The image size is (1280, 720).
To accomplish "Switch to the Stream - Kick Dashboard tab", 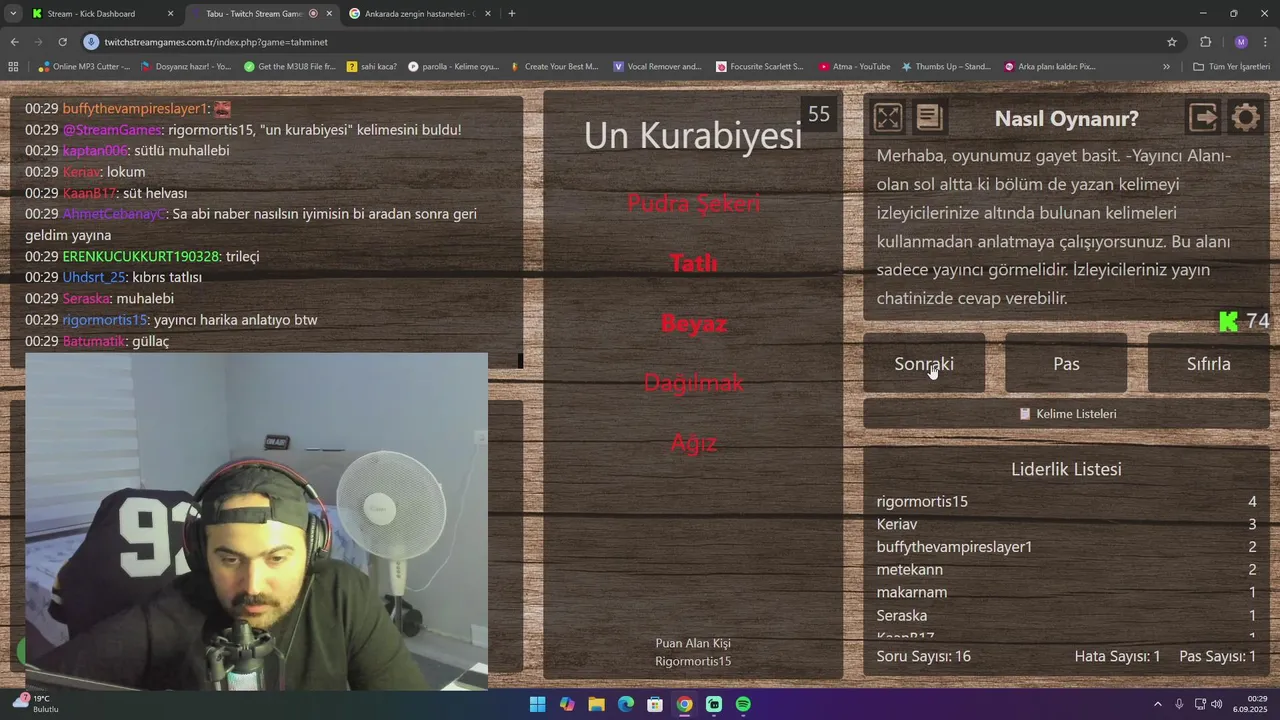I will tap(100, 14).
